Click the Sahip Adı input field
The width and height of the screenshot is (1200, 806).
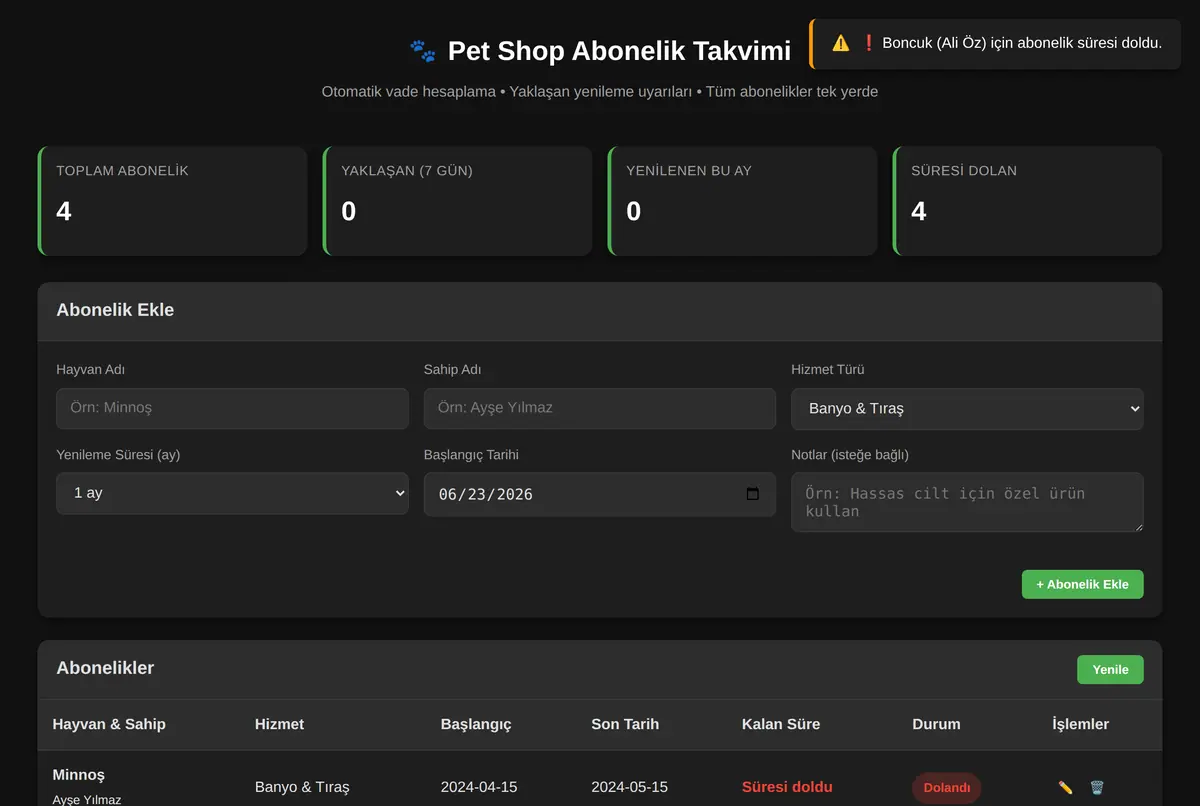600,409
